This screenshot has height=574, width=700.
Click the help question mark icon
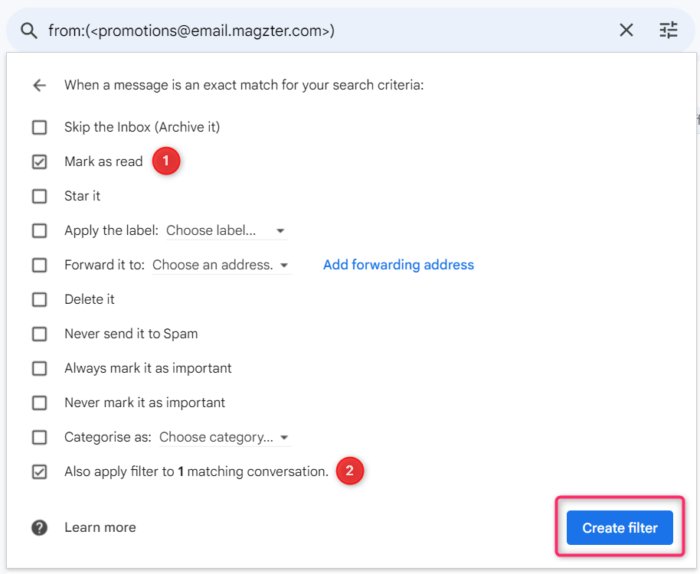[39, 527]
